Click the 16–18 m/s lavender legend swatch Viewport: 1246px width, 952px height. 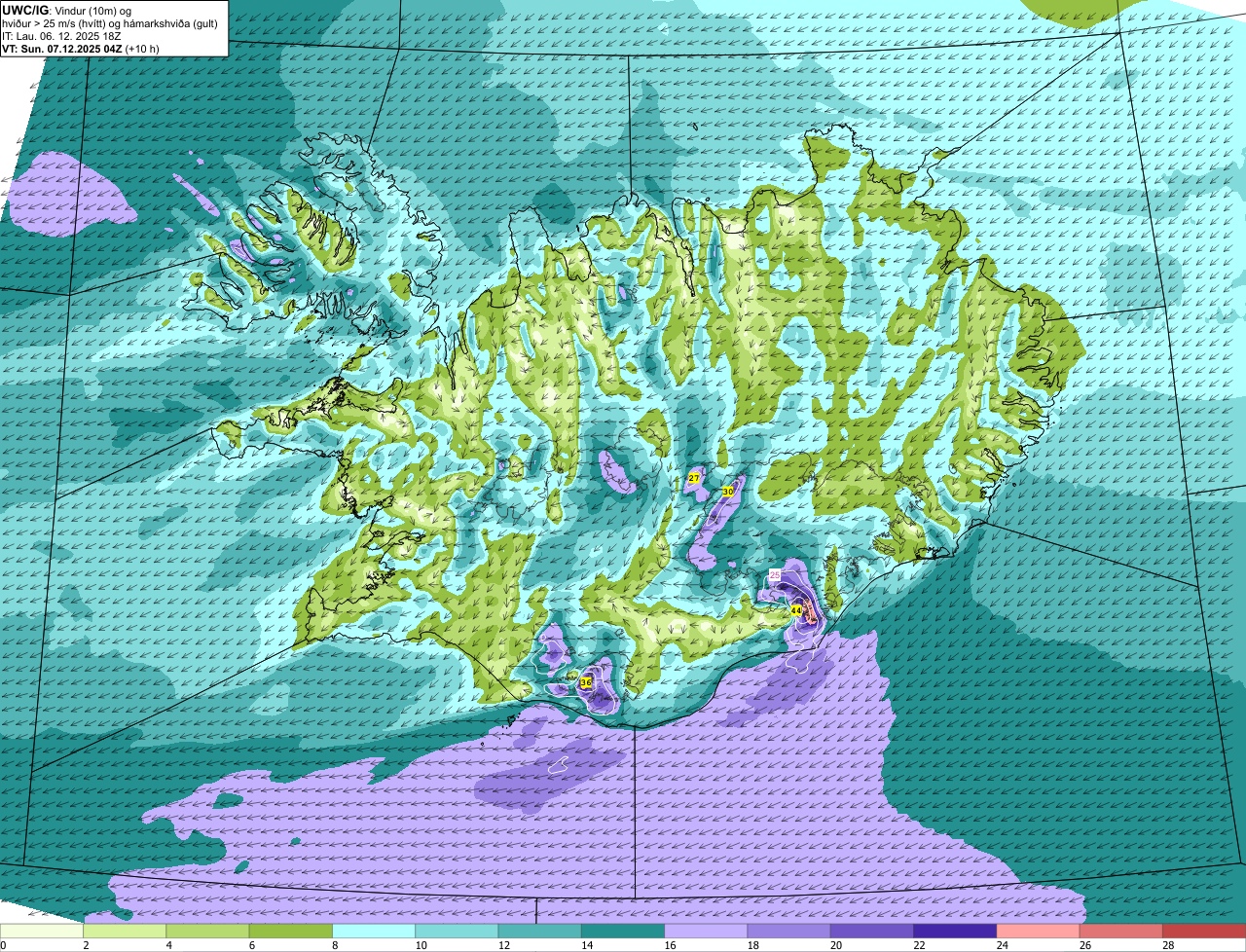tap(706, 931)
